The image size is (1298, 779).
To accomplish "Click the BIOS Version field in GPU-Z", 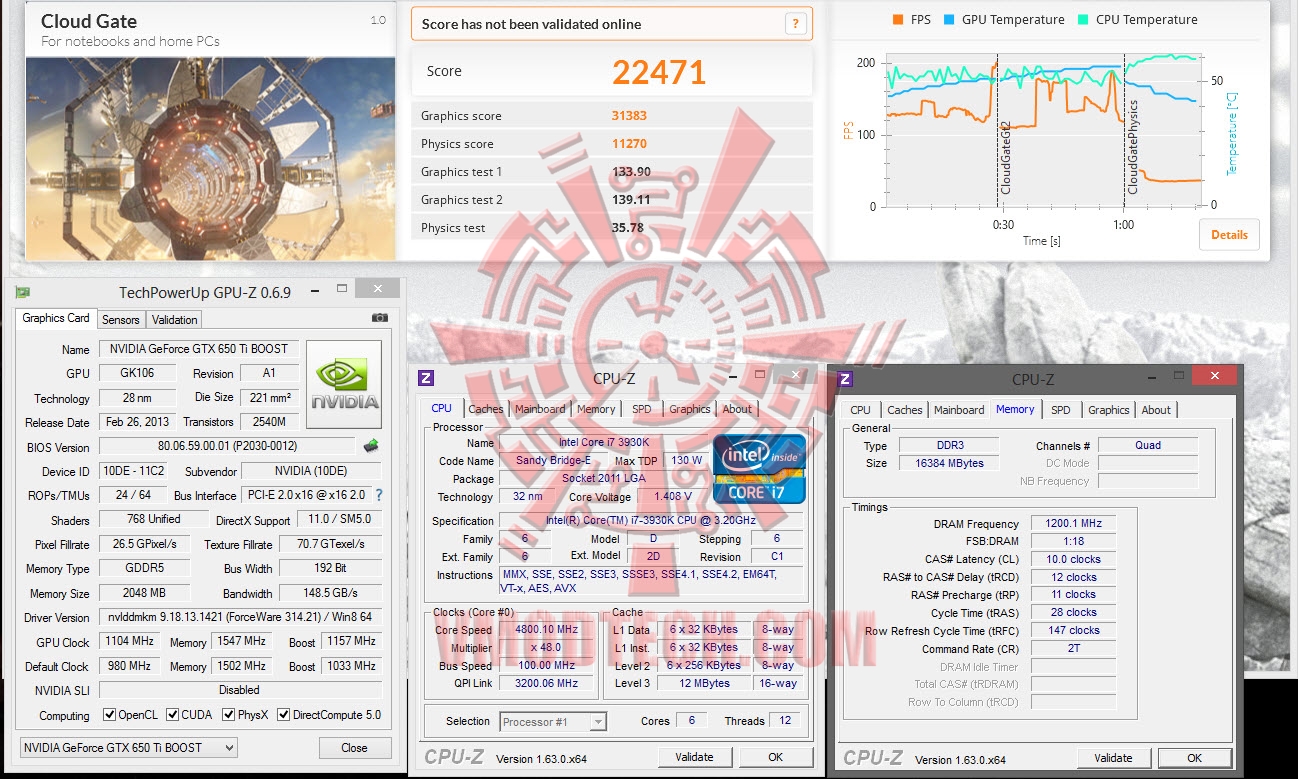I will tap(227, 447).
